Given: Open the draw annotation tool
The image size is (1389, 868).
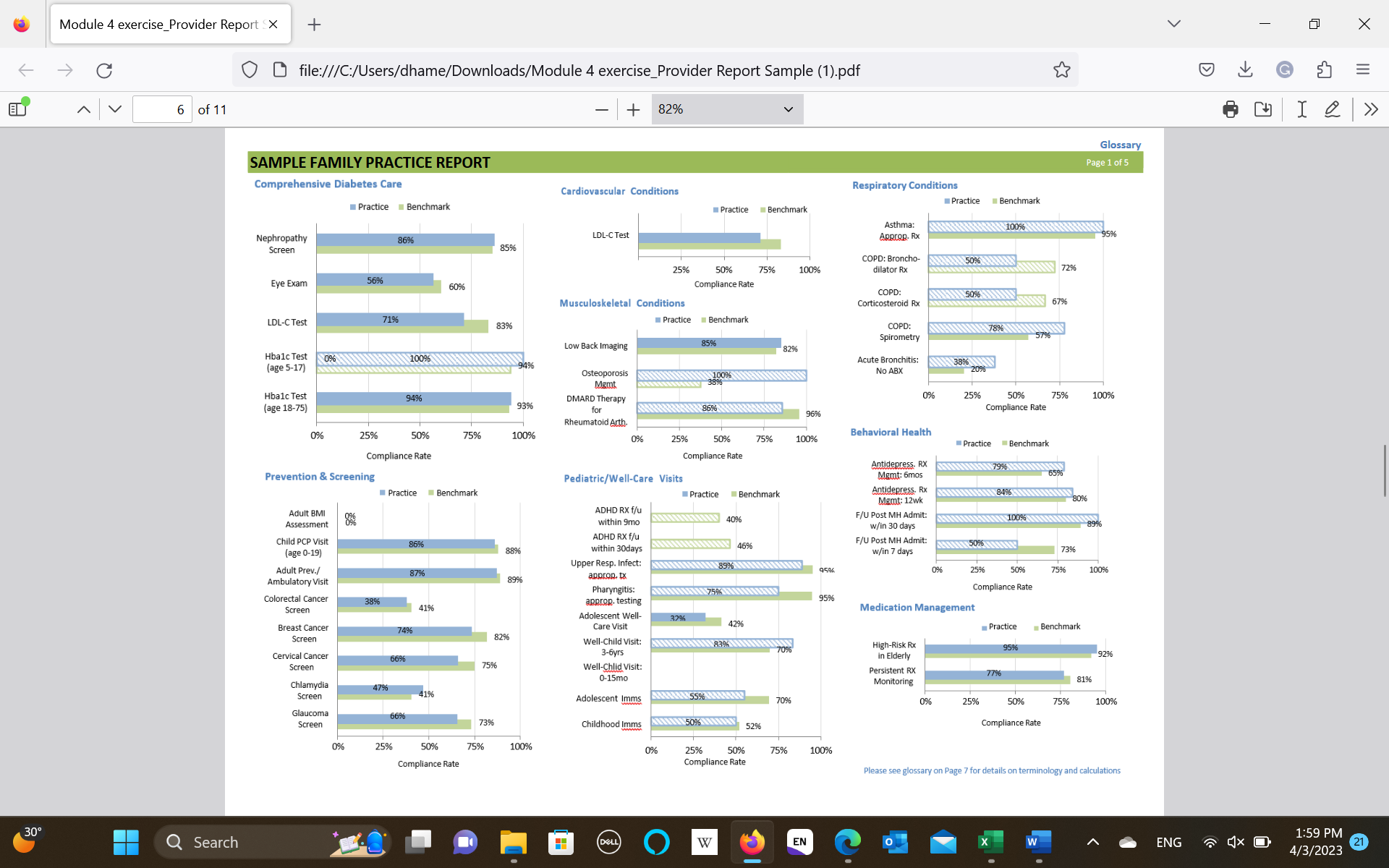Looking at the screenshot, I should 1333,109.
